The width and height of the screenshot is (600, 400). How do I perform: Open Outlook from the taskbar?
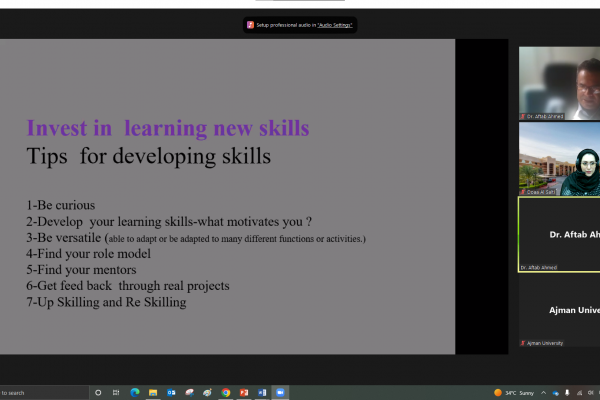(x=172, y=392)
